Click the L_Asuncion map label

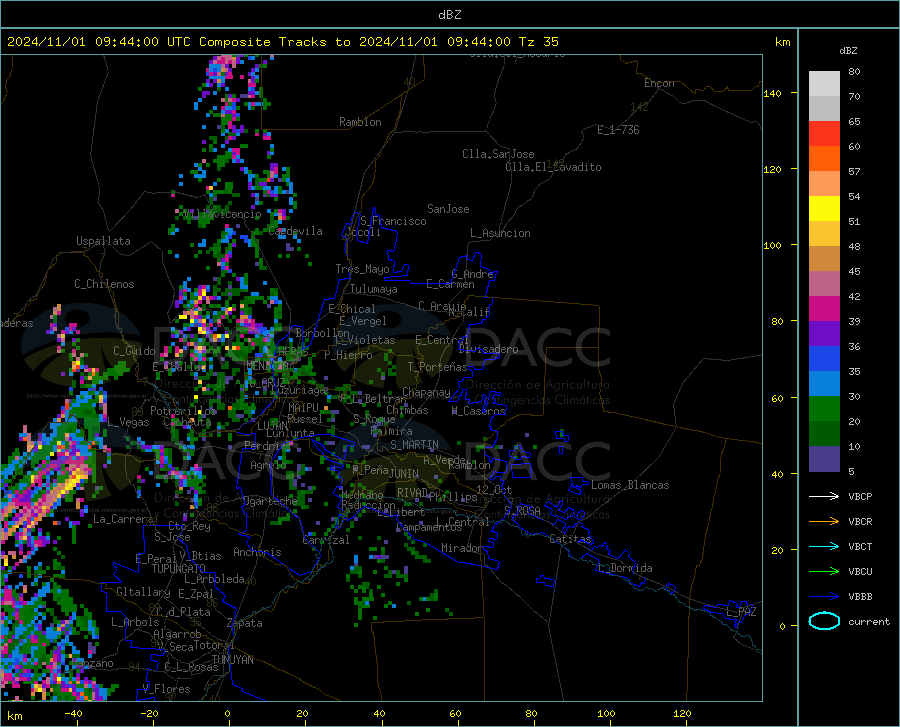point(501,233)
